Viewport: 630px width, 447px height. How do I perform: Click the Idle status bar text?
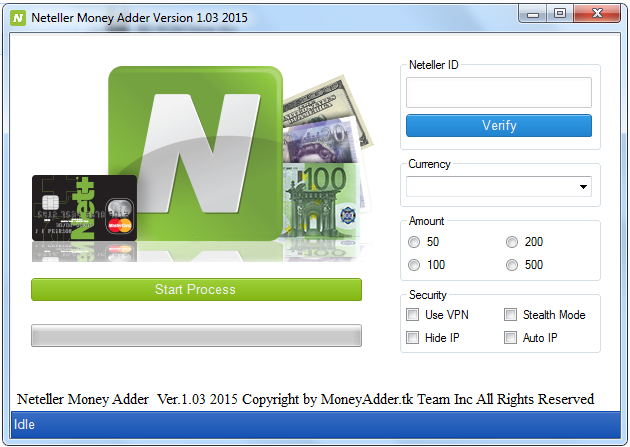click(x=25, y=425)
